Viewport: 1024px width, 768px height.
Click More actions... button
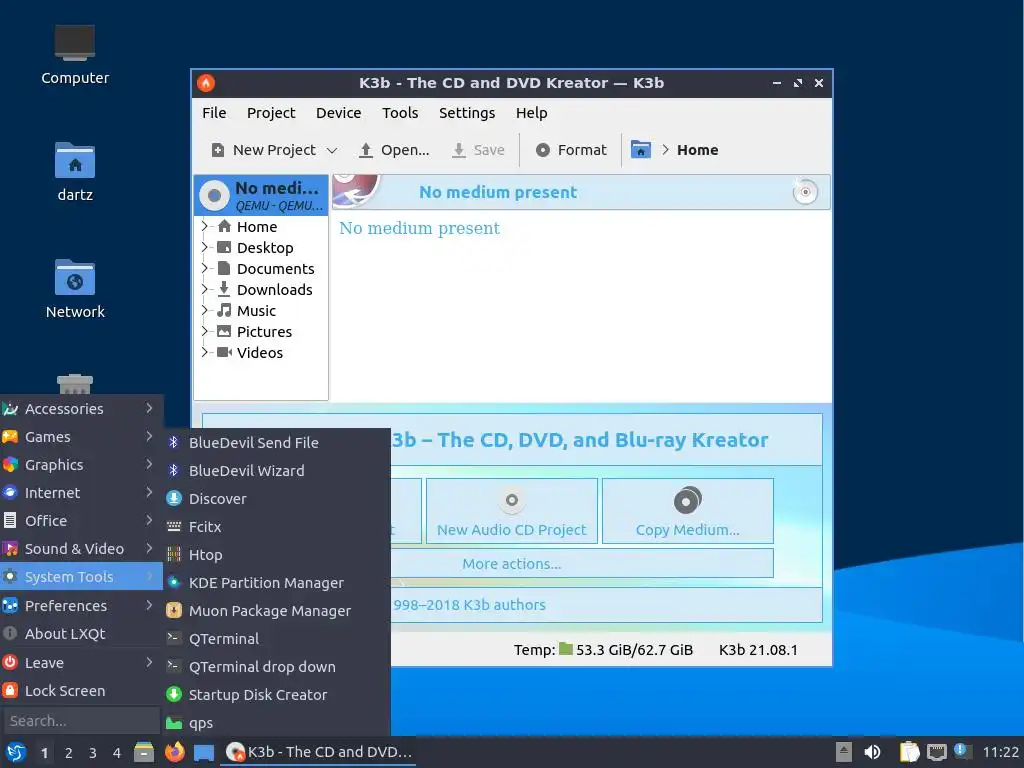click(x=512, y=563)
